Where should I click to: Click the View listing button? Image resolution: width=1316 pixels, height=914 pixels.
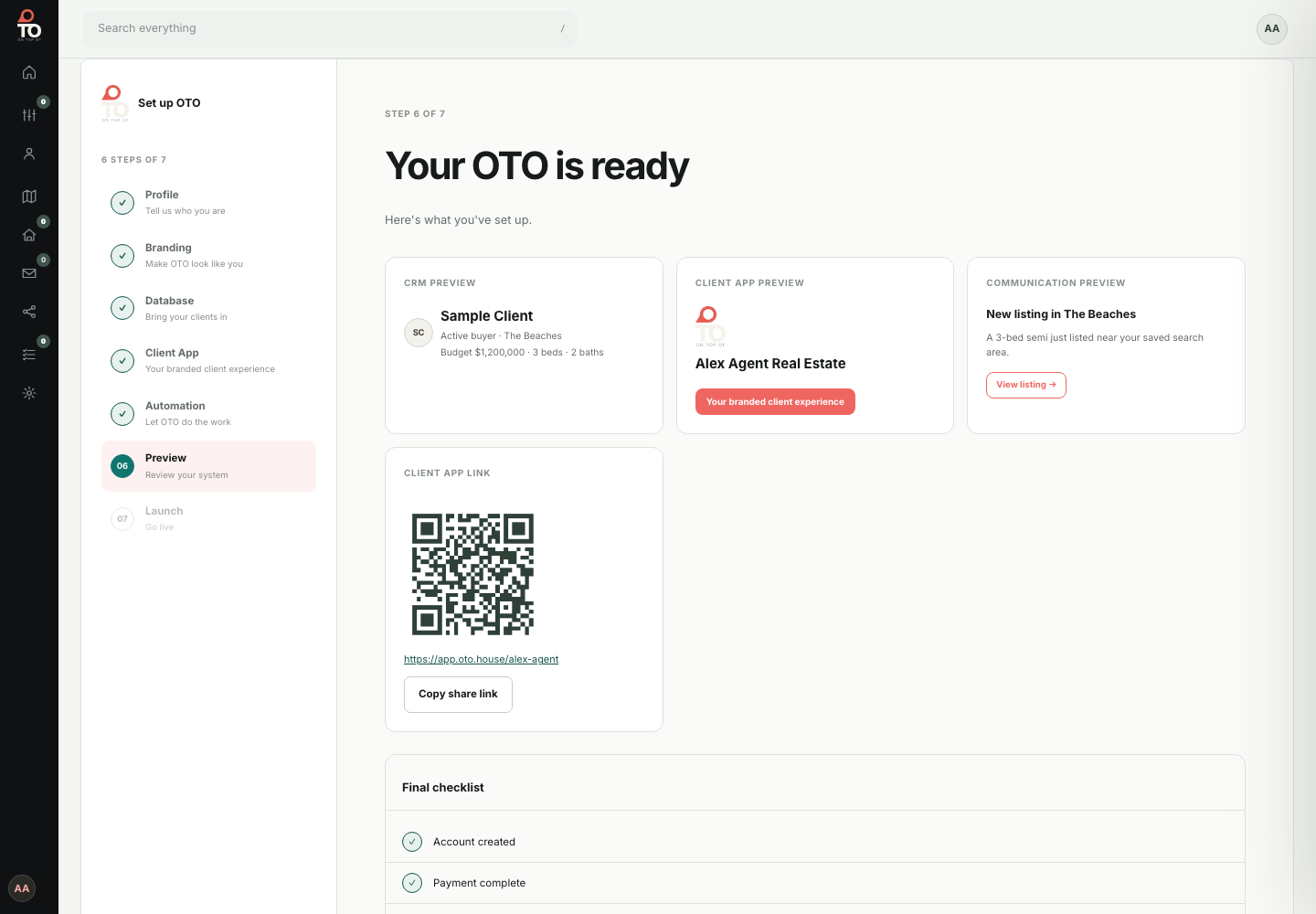1026,385
